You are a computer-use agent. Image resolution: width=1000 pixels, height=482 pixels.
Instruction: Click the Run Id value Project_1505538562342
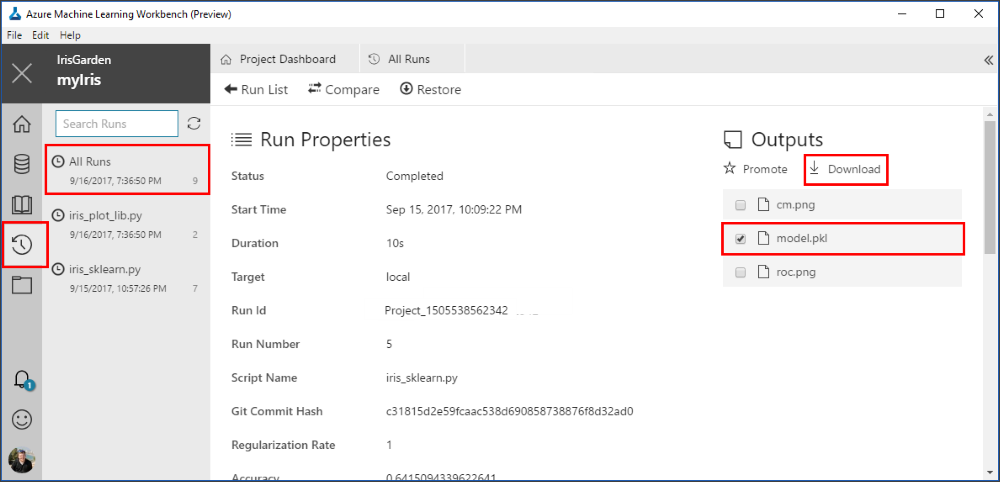pyautogui.click(x=446, y=310)
